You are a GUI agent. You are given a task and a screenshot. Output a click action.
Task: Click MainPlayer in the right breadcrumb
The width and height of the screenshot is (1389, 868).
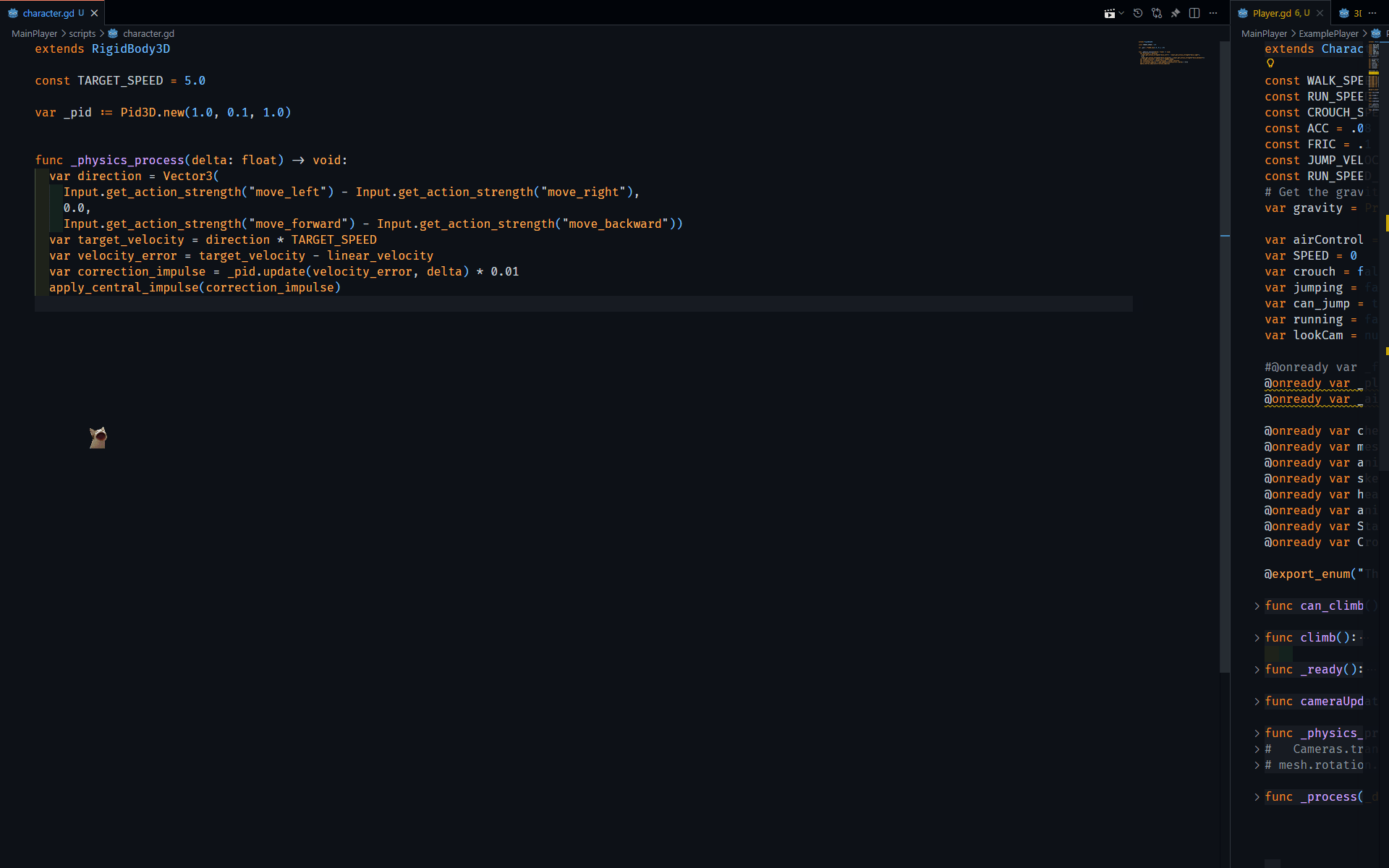click(1264, 33)
